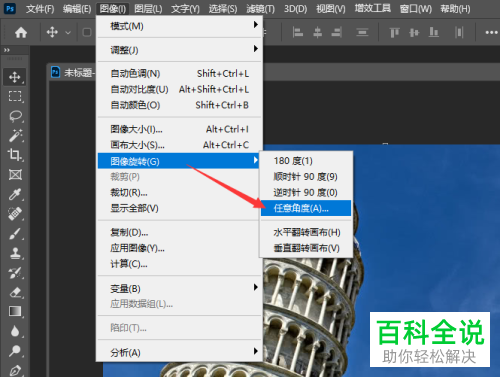Click the Photoshop Ps logo

tap(10, 8)
